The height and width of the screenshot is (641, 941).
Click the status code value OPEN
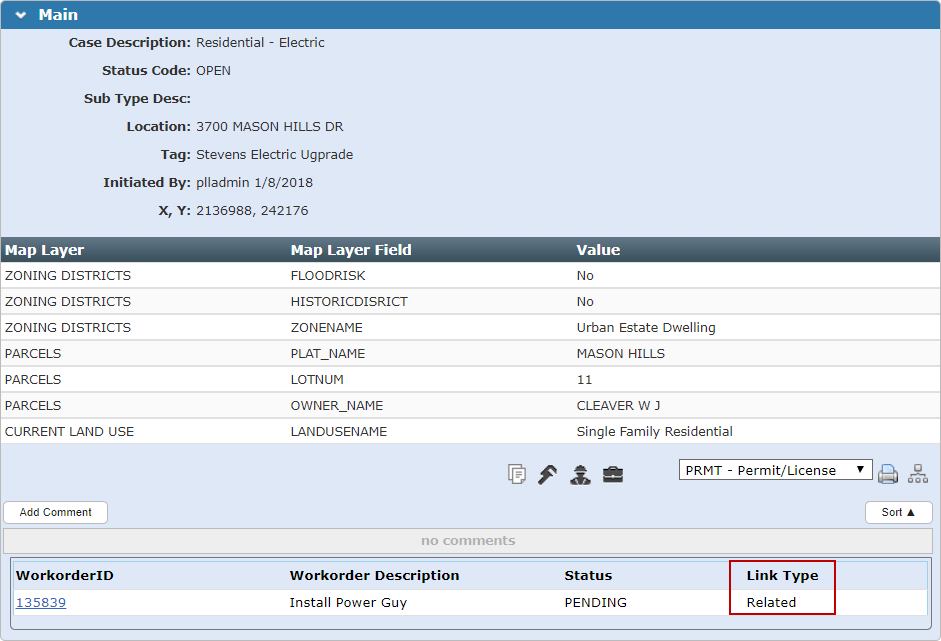[214, 71]
